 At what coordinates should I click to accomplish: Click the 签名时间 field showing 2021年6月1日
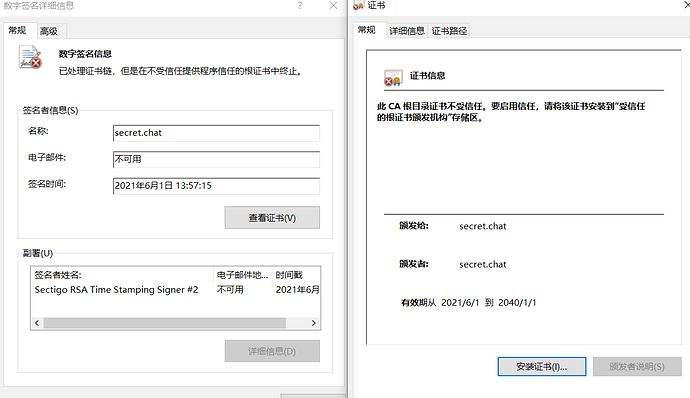click(216, 186)
